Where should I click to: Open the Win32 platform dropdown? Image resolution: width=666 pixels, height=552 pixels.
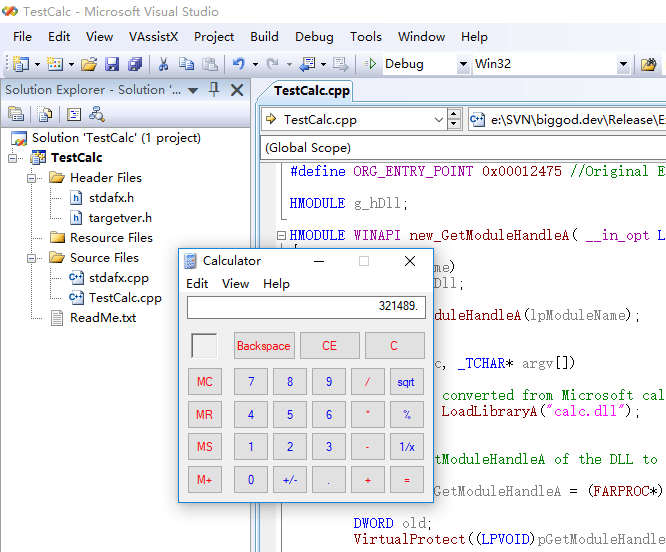click(623, 64)
